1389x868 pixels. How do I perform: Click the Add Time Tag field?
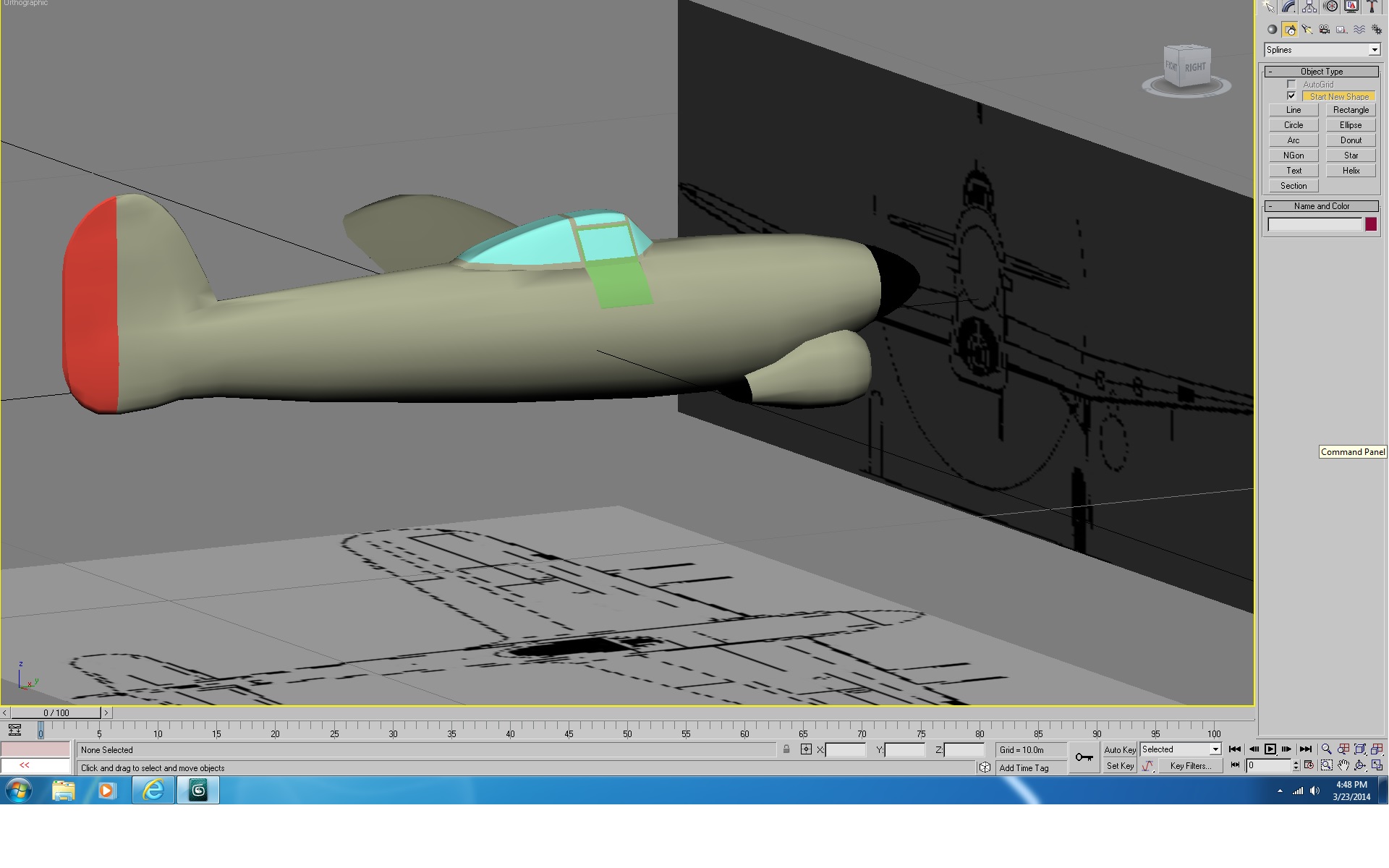(1032, 768)
